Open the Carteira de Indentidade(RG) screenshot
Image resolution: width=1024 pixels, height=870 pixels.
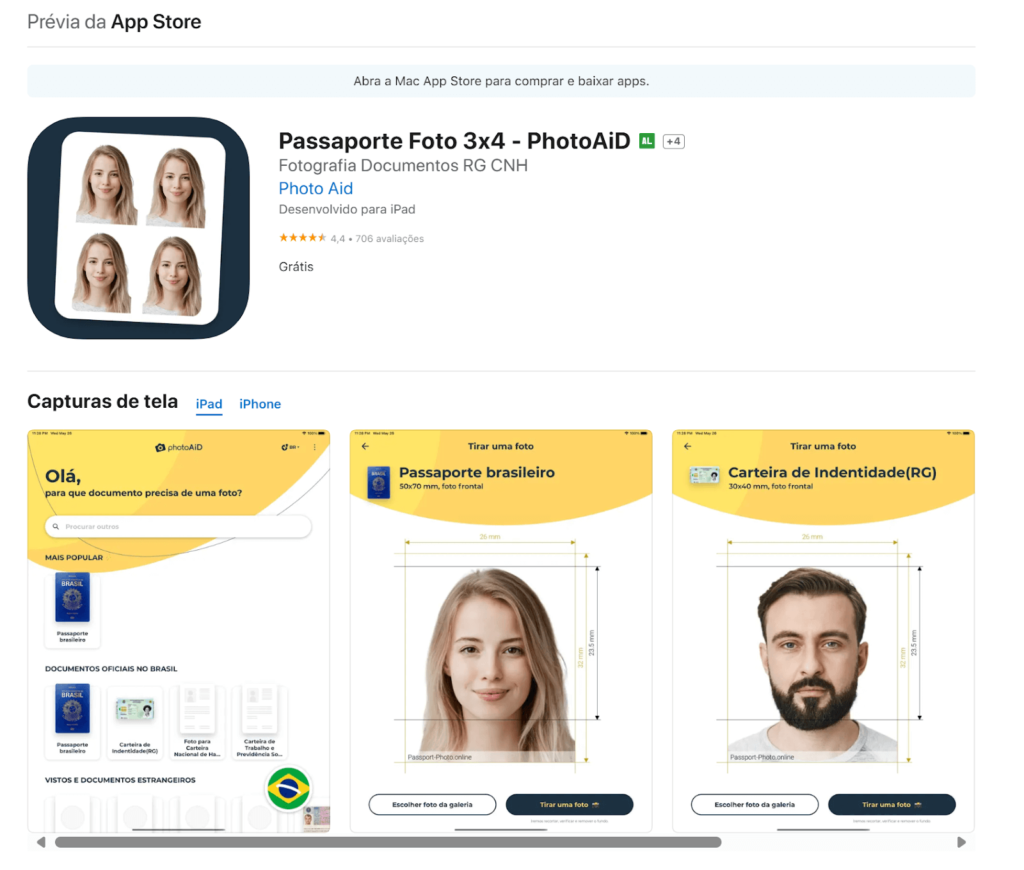click(x=823, y=631)
